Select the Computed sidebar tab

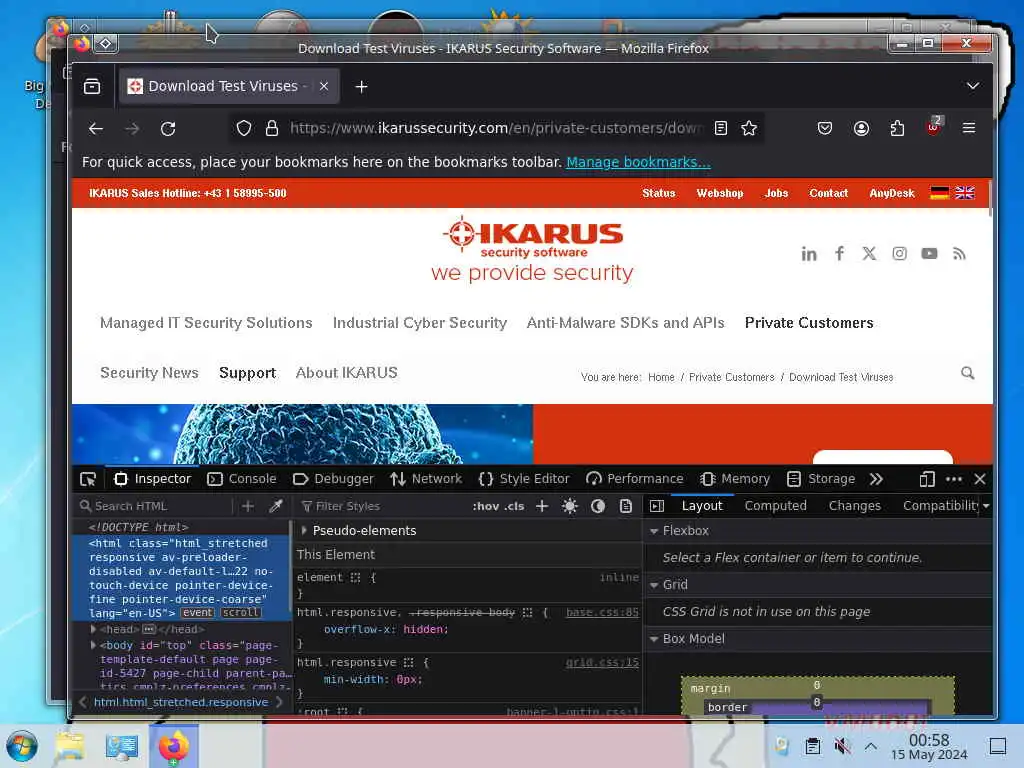click(775, 506)
